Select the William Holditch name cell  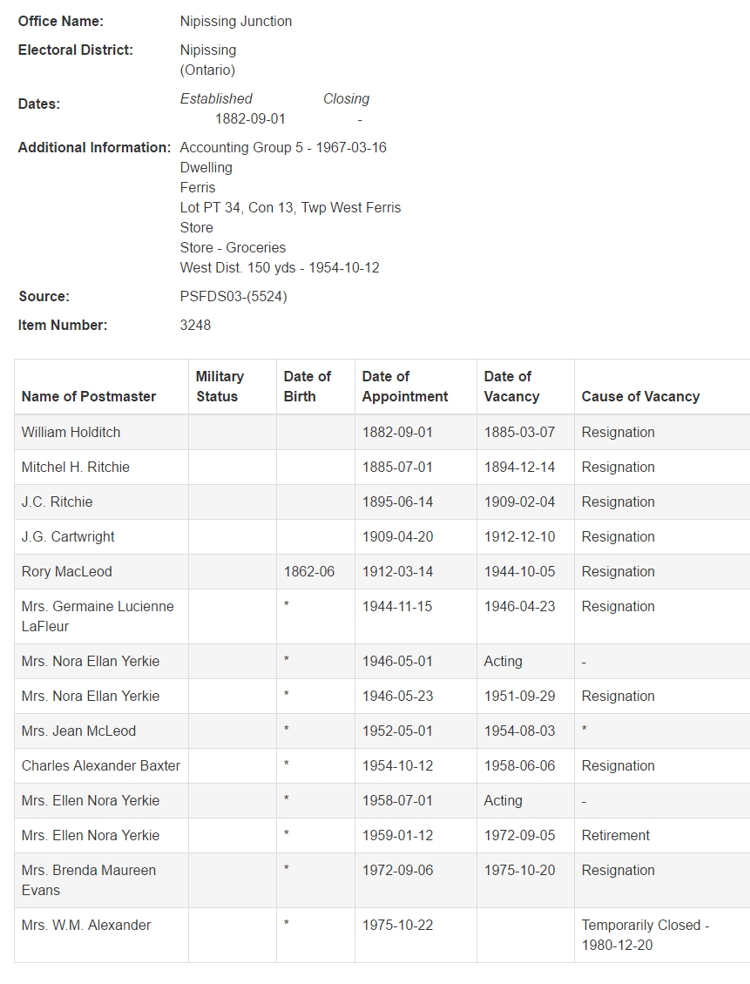pos(72,432)
